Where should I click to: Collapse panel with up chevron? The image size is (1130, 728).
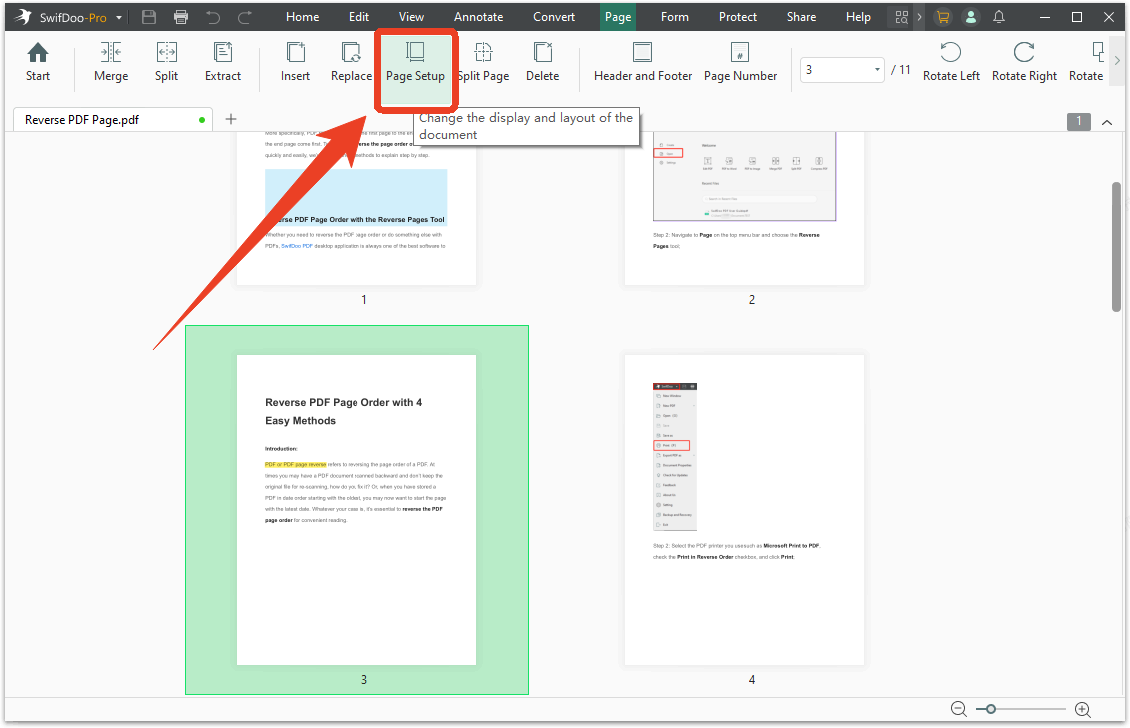click(x=1107, y=123)
